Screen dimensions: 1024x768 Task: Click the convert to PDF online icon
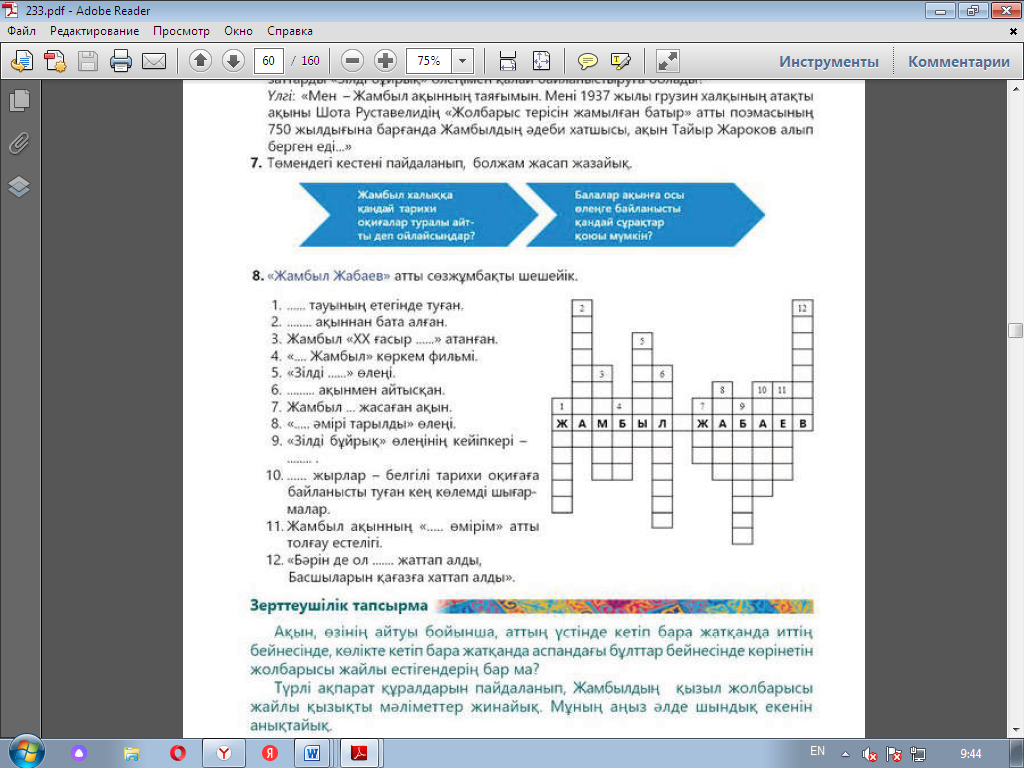pyautogui.click(x=22, y=61)
